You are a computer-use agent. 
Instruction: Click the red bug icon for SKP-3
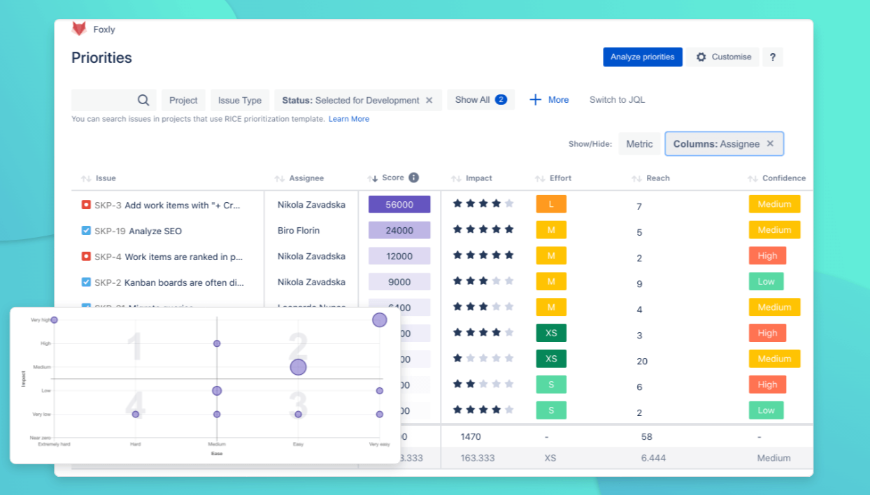coord(86,205)
